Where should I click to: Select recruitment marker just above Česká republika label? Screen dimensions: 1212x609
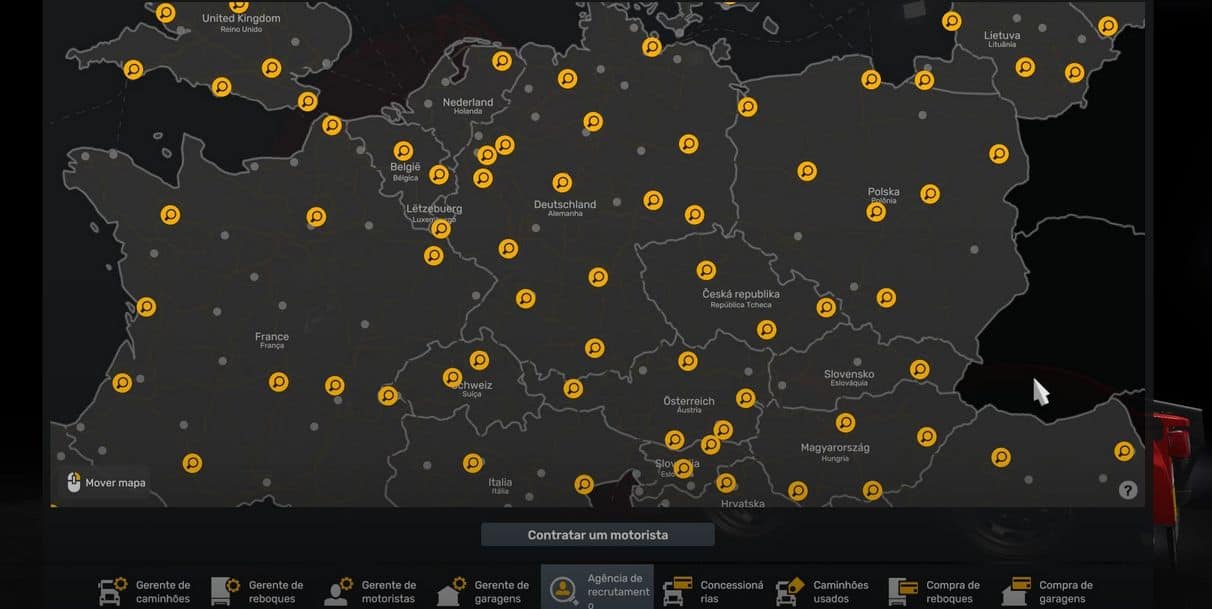706,270
